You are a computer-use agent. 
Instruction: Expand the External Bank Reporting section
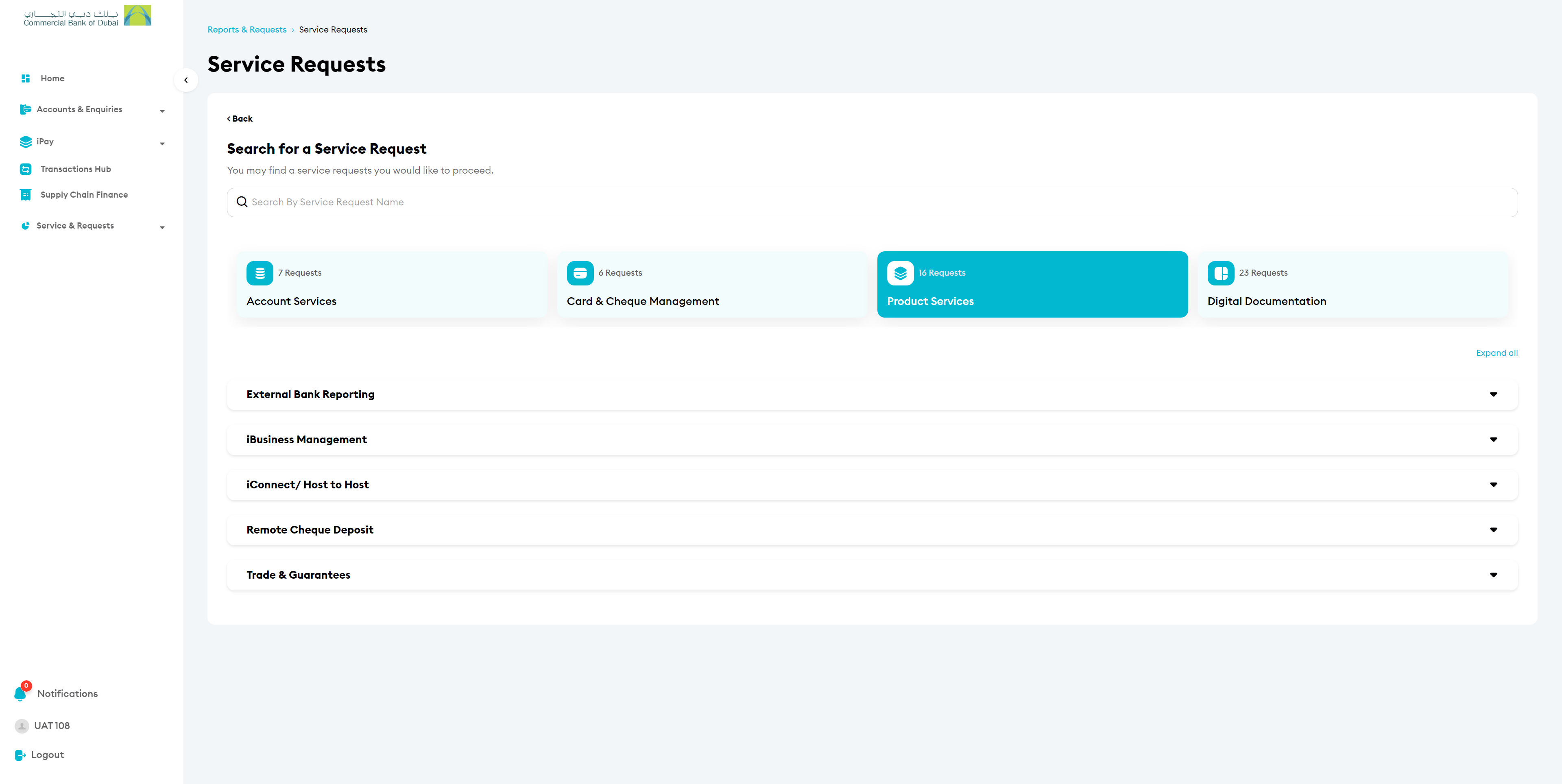[1493, 395]
